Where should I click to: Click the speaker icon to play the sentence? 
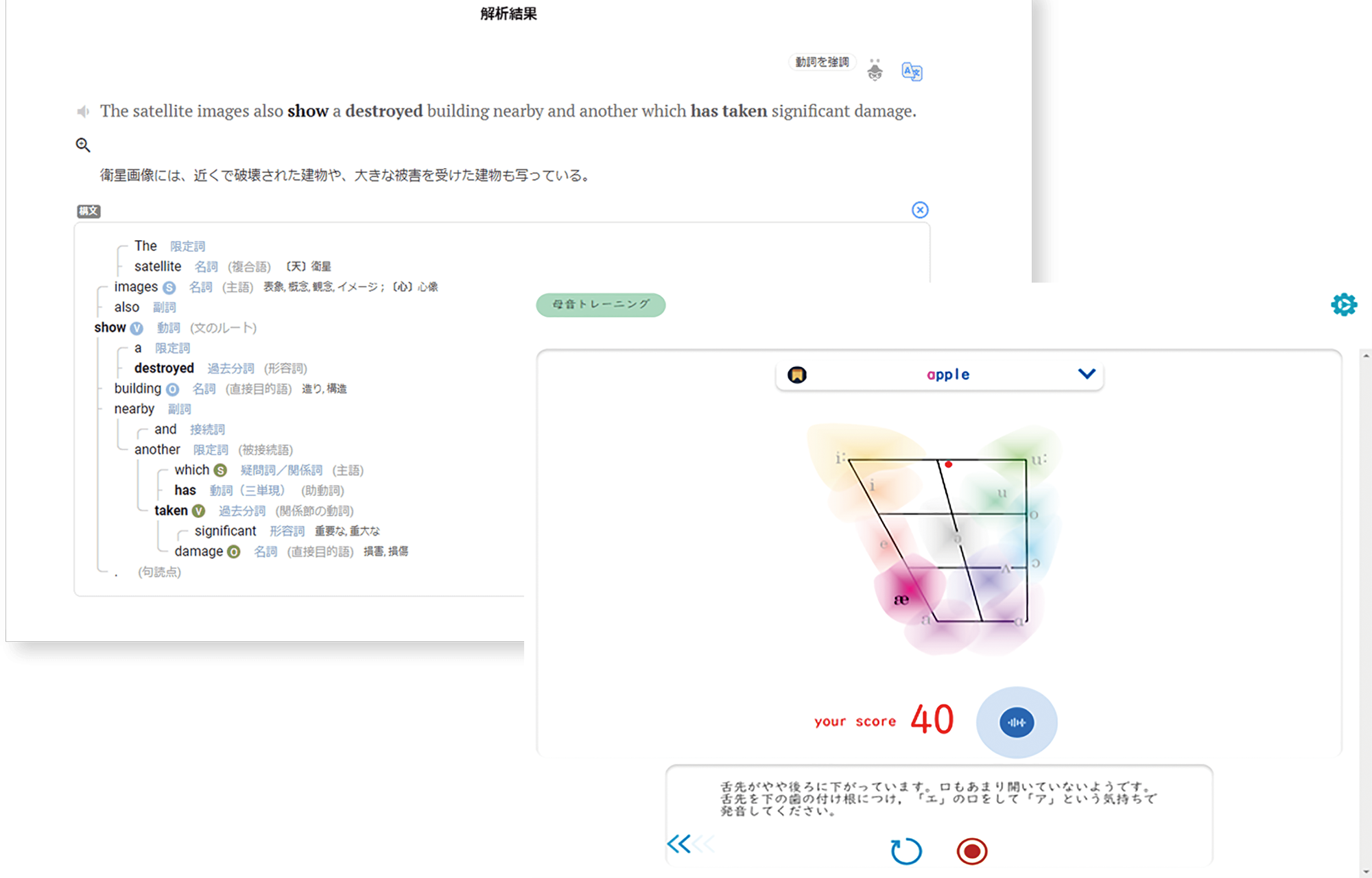pyautogui.click(x=83, y=111)
